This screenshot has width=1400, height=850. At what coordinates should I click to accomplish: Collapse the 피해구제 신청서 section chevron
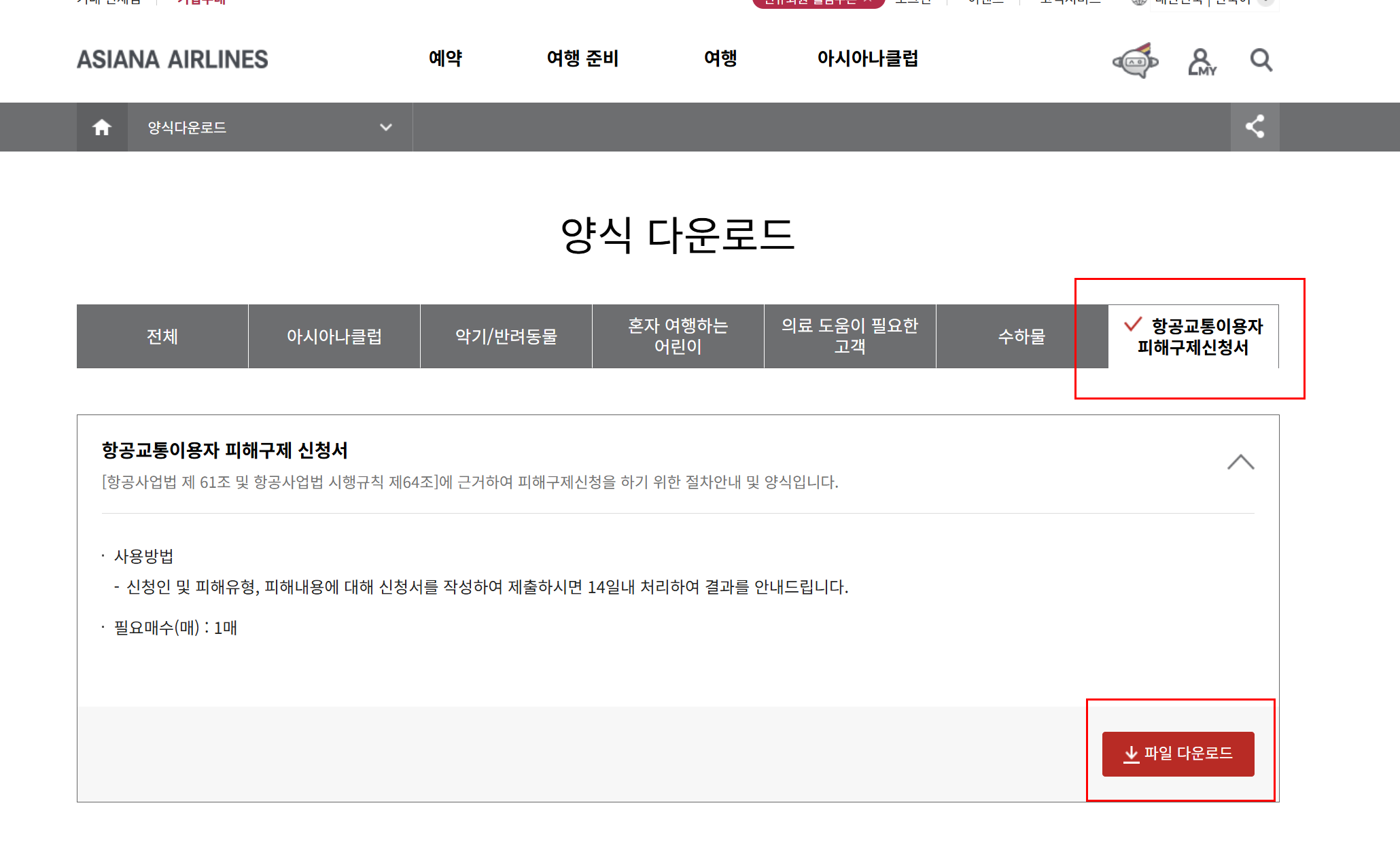tap(1240, 463)
